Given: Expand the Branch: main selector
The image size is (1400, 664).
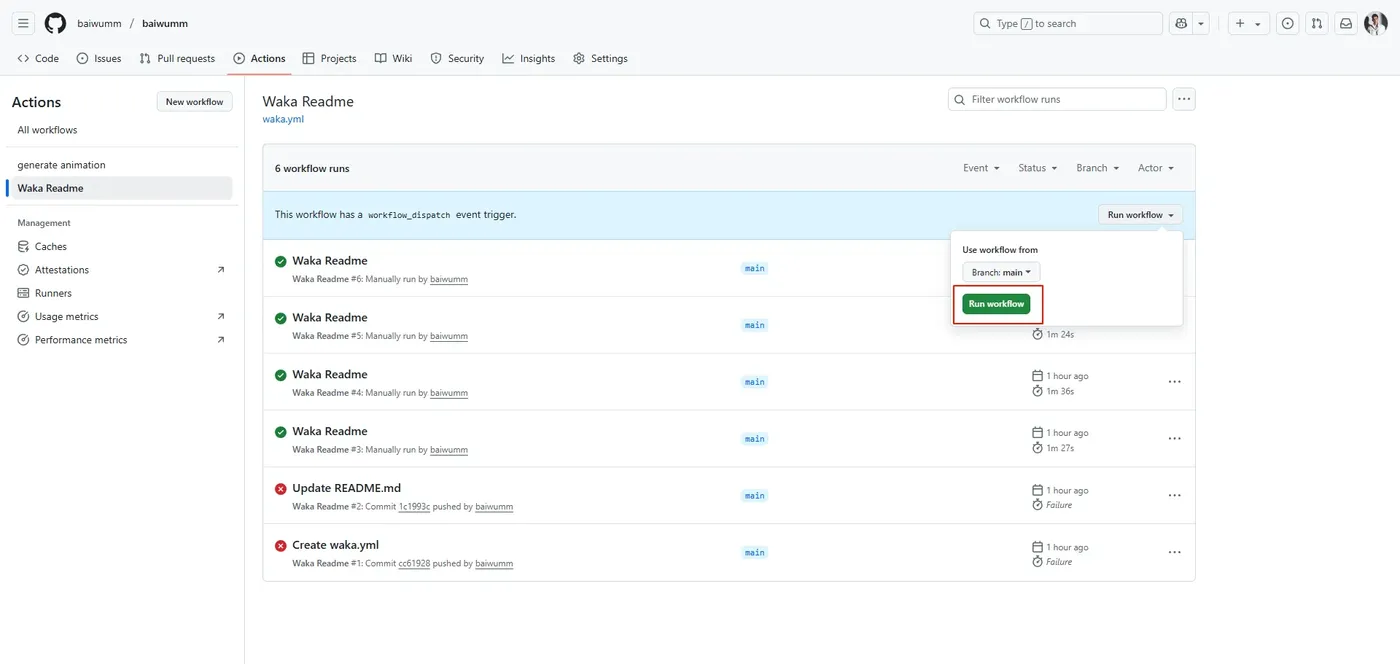Looking at the screenshot, I should (1001, 272).
